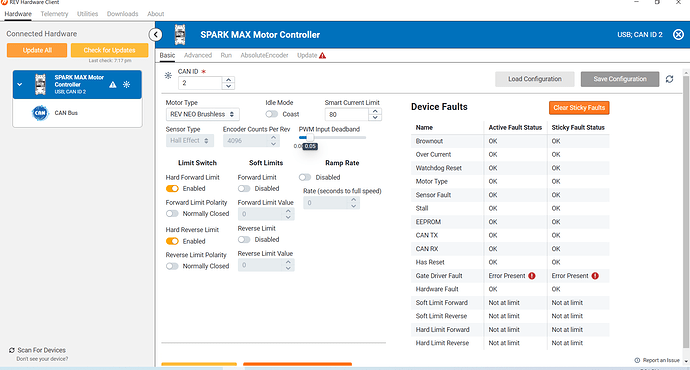690x370 pixels.
Task: Click the SPARK MAX device image in header
Action: [x=180, y=35]
